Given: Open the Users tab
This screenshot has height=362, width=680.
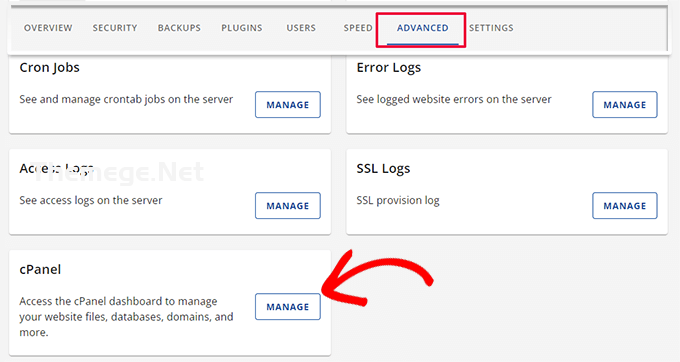Looking at the screenshot, I should [x=301, y=28].
